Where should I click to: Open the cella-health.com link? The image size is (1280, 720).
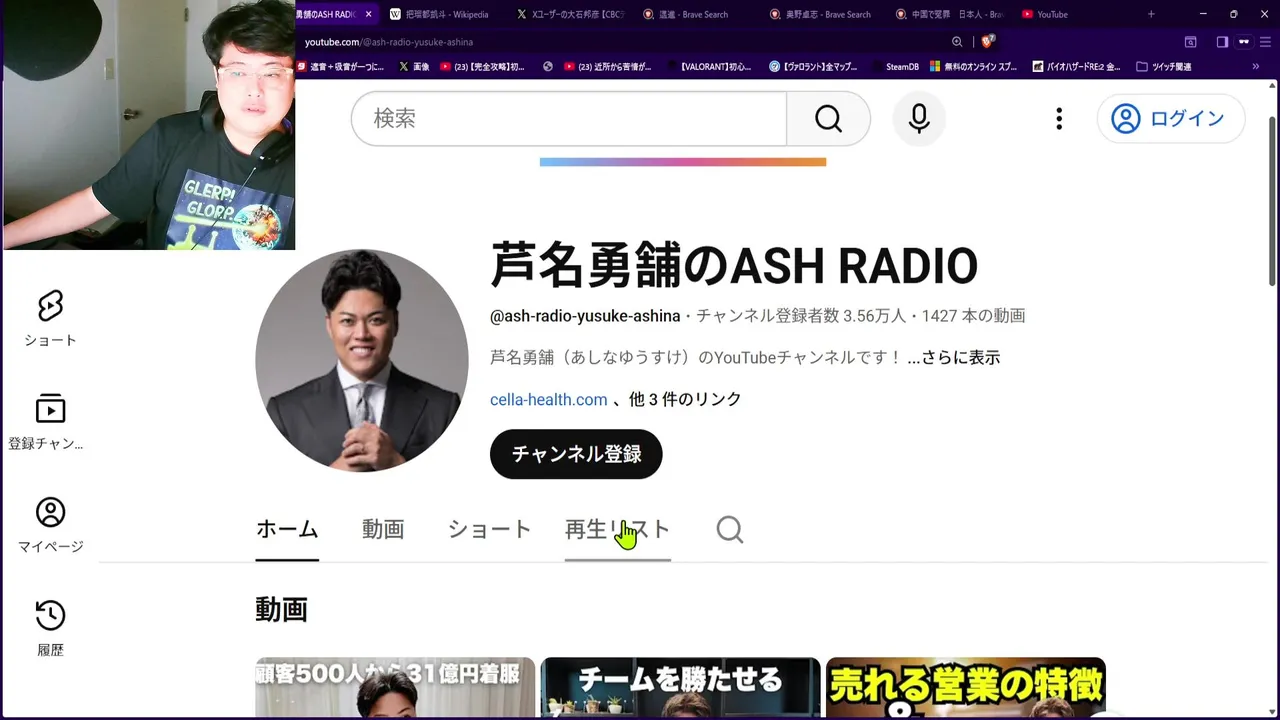[x=548, y=399]
